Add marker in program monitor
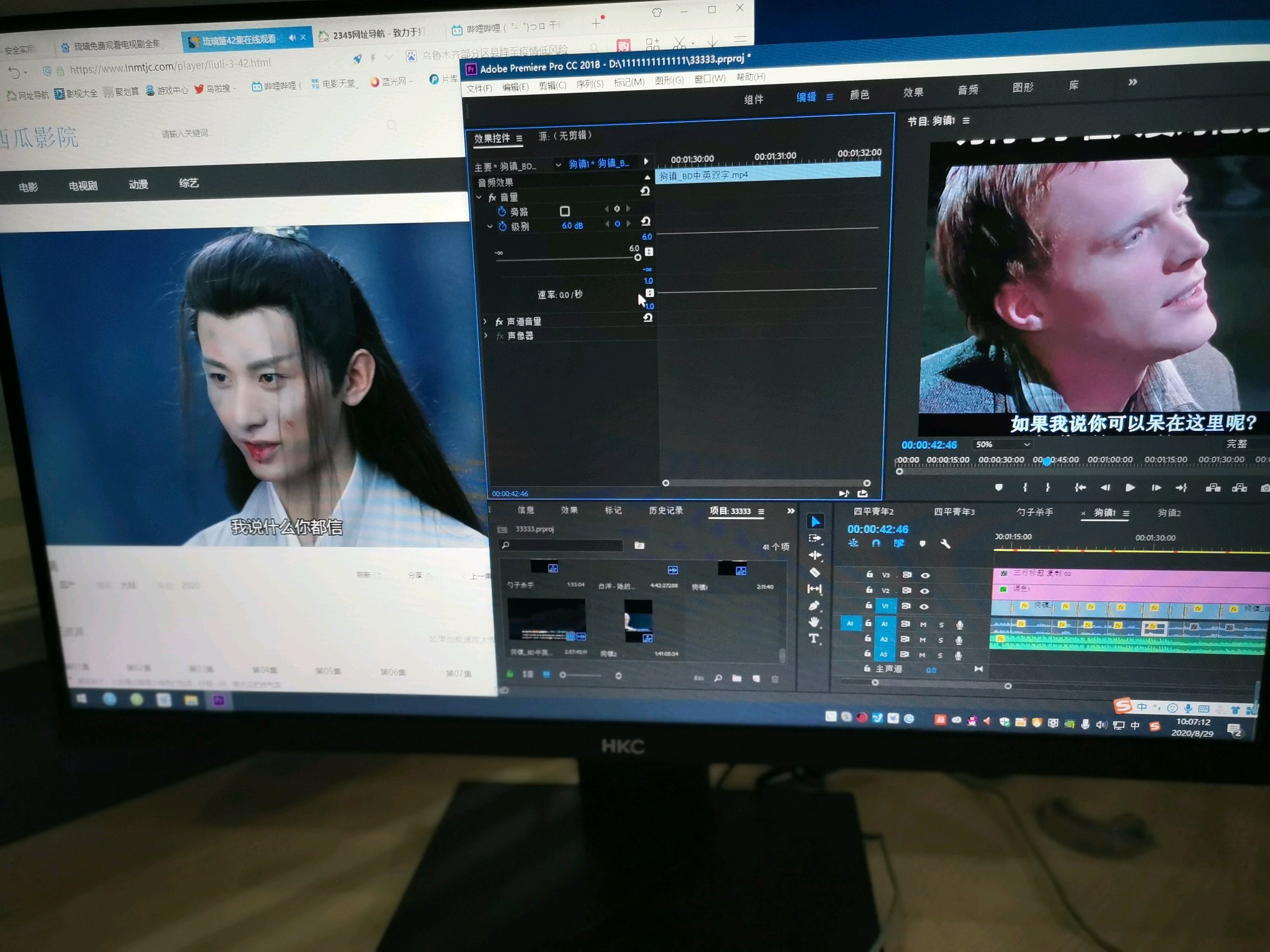The width and height of the screenshot is (1270, 952). coord(999,487)
